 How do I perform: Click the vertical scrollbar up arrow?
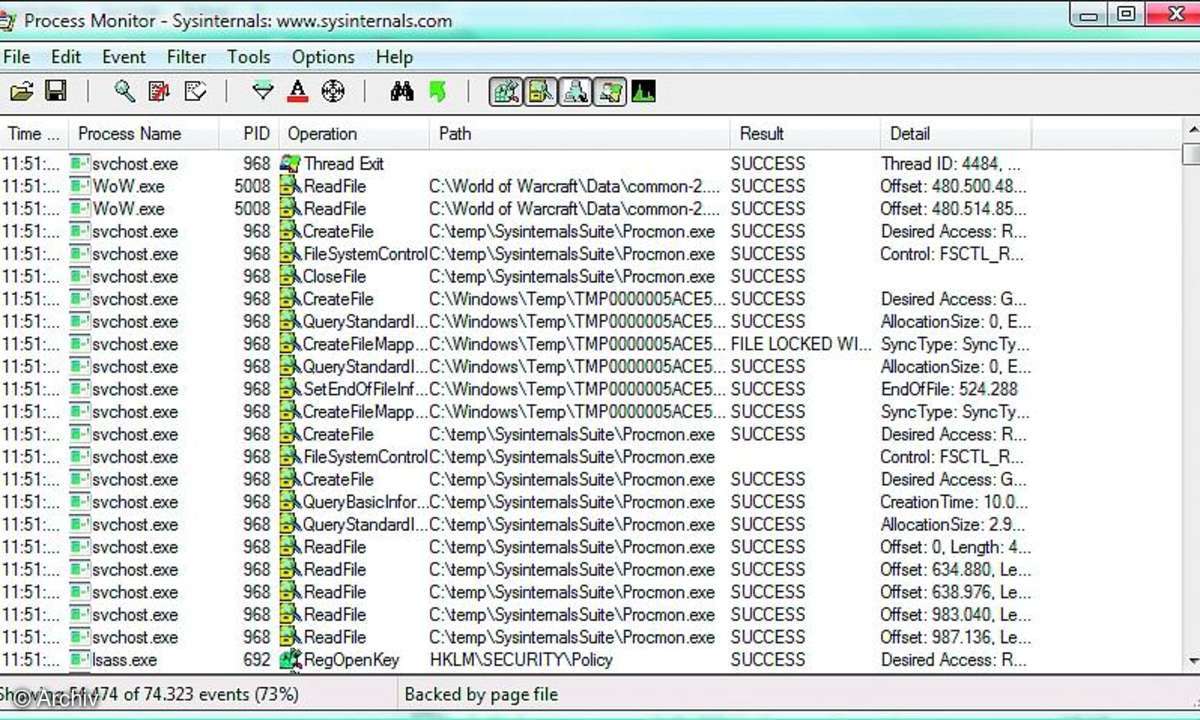point(1191,128)
